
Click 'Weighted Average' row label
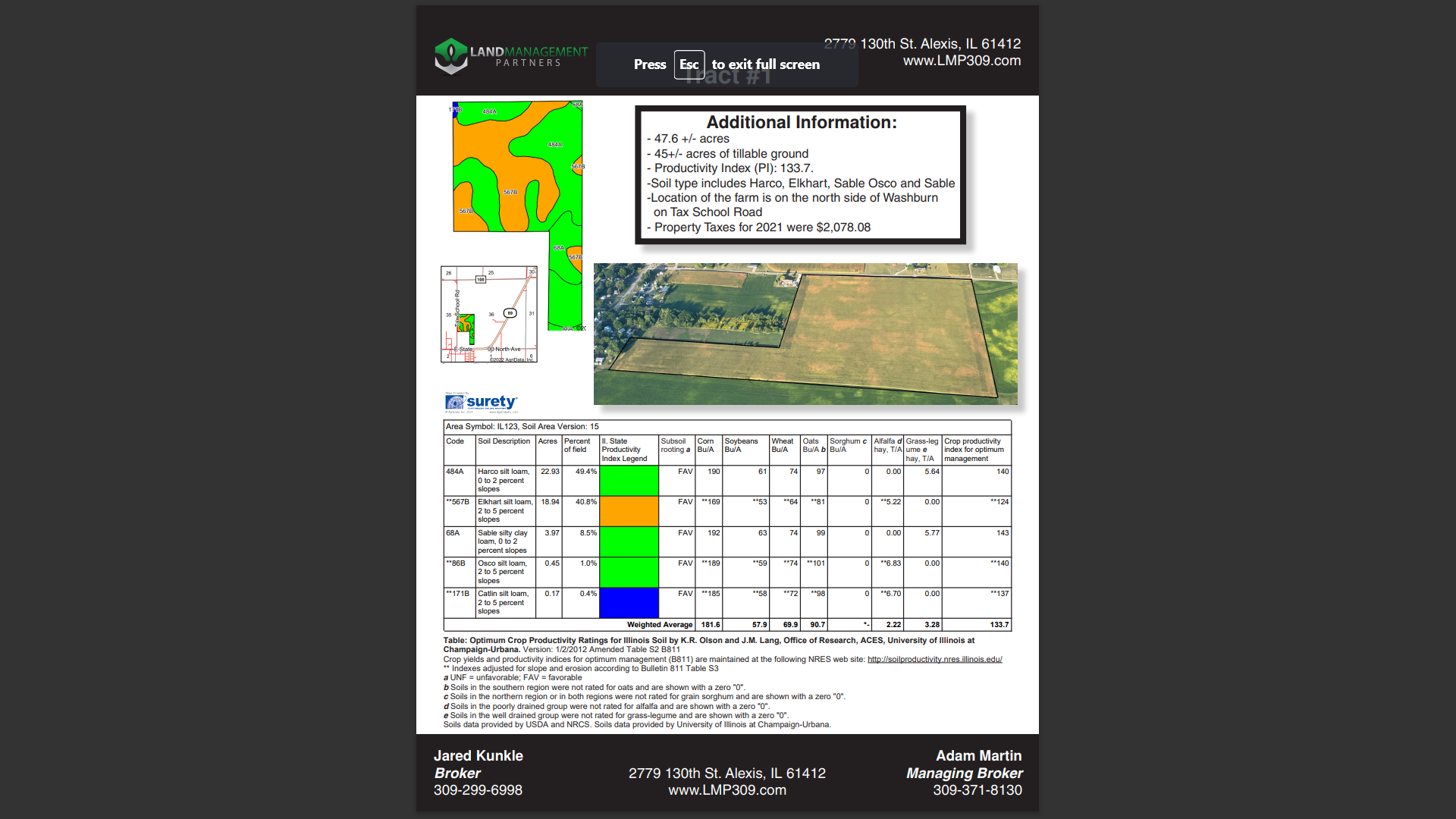point(660,625)
